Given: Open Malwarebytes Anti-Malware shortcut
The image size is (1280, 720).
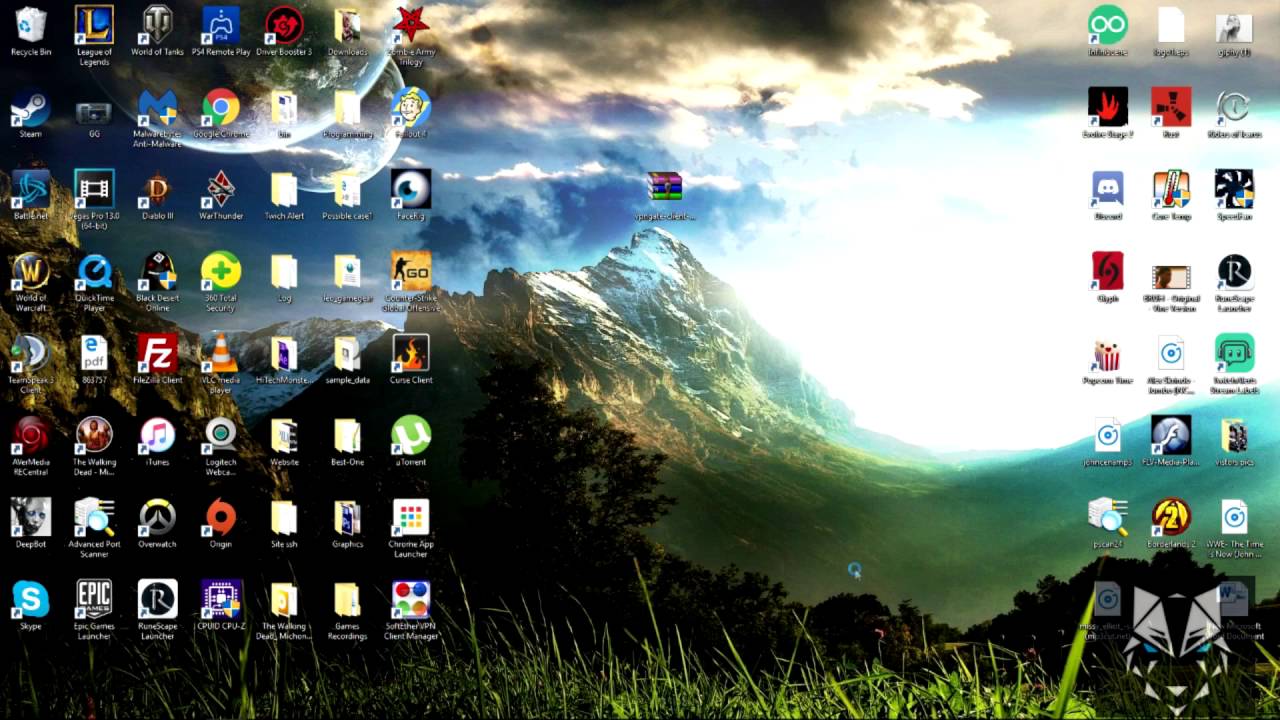Looking at the screenshot, I should coord(157,107).
